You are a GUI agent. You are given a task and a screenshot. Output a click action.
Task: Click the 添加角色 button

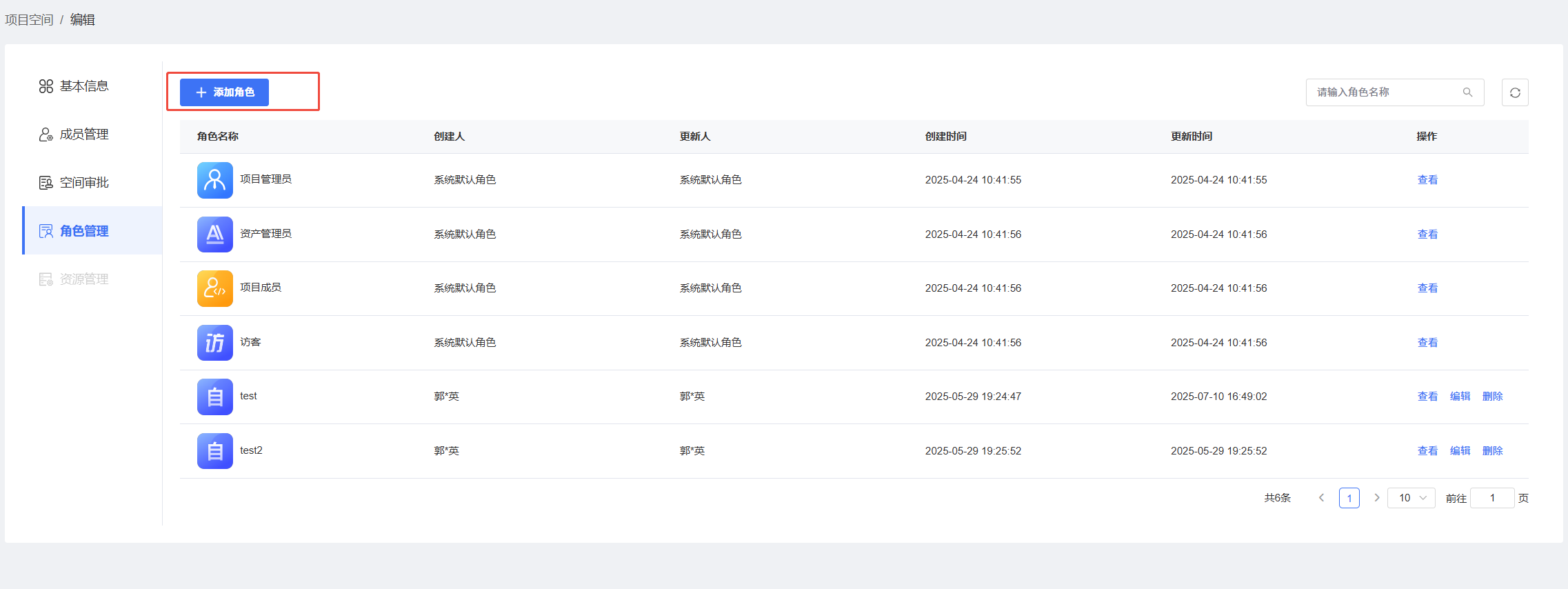pyautogui.click(x=224, y=92)
